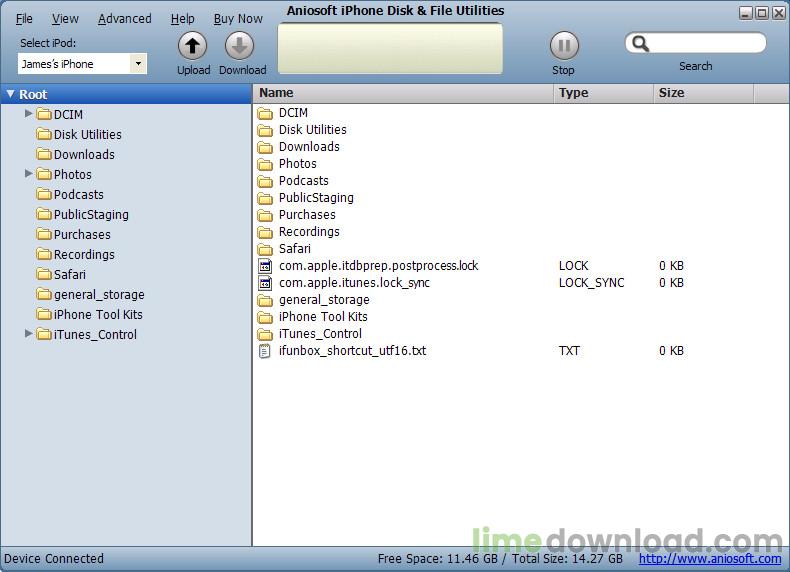Expand the iTunes_Control tree node
The width and height of the screenshot is (790, 572).
[29, 334]
